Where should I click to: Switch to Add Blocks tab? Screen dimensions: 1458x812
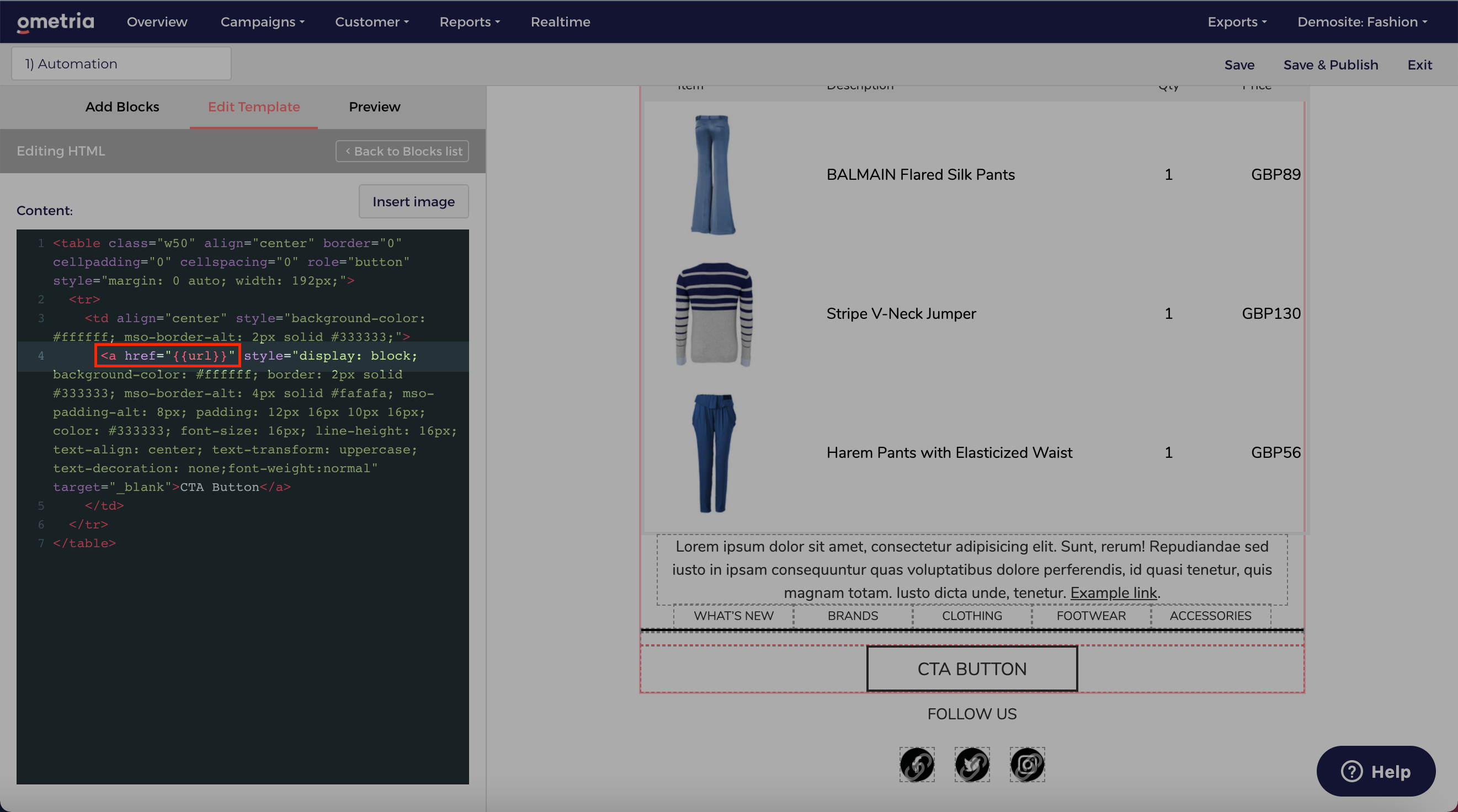(x=123, y=107)
